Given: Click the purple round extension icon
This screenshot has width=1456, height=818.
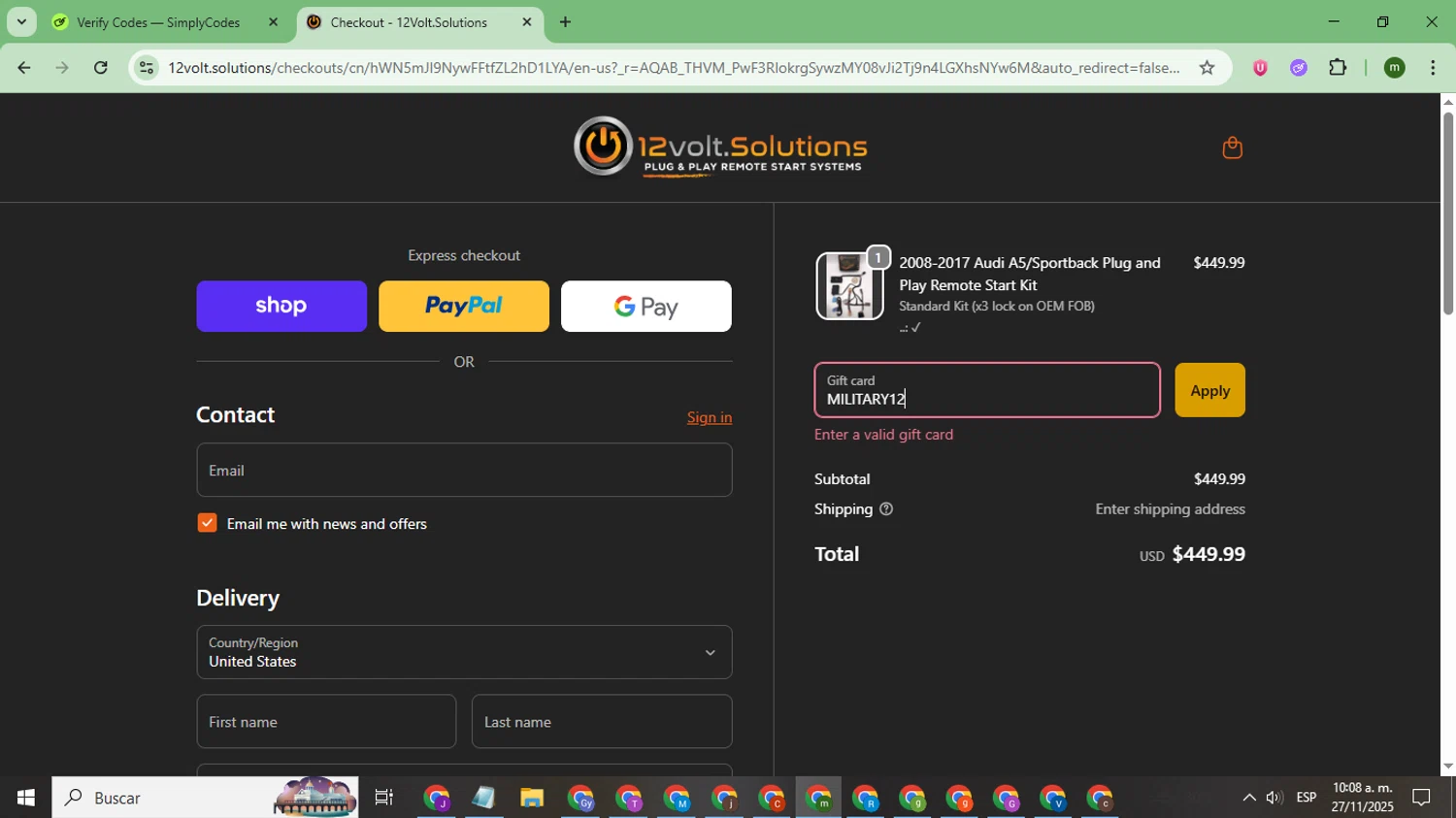Looking at the screenshot, I should 1299,68.
